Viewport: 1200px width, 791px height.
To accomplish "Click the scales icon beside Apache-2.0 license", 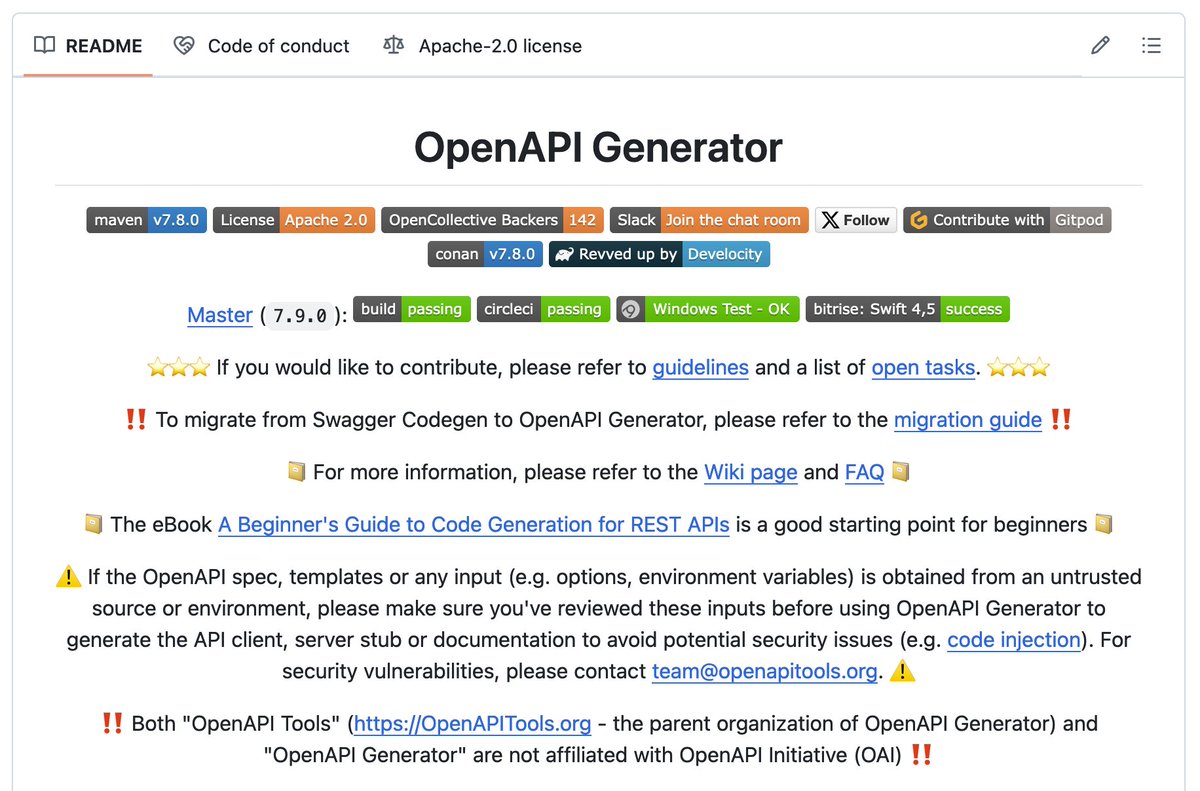I will tap(394, 45).
